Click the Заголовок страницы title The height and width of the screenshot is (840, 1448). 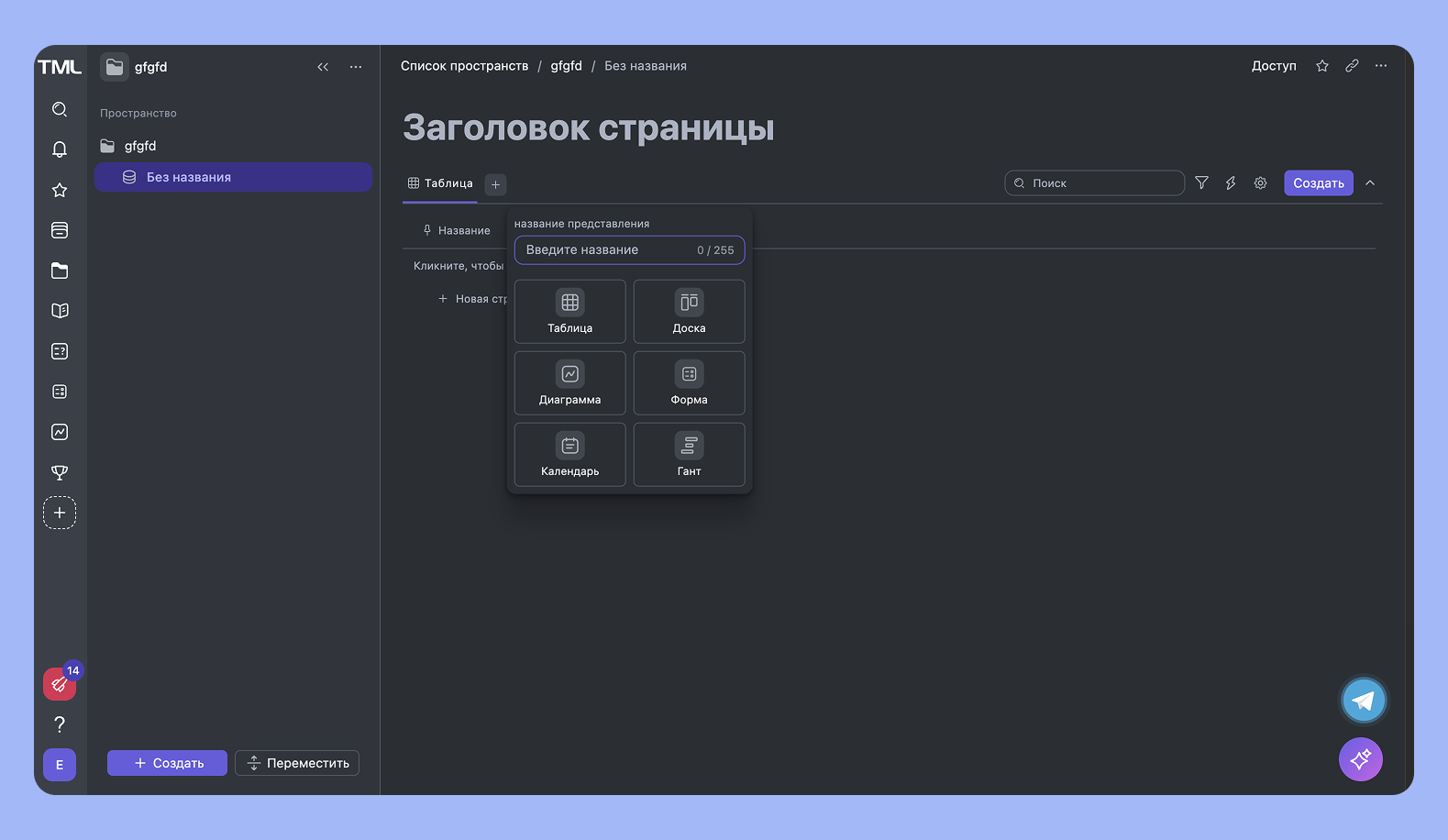[589, 127]
